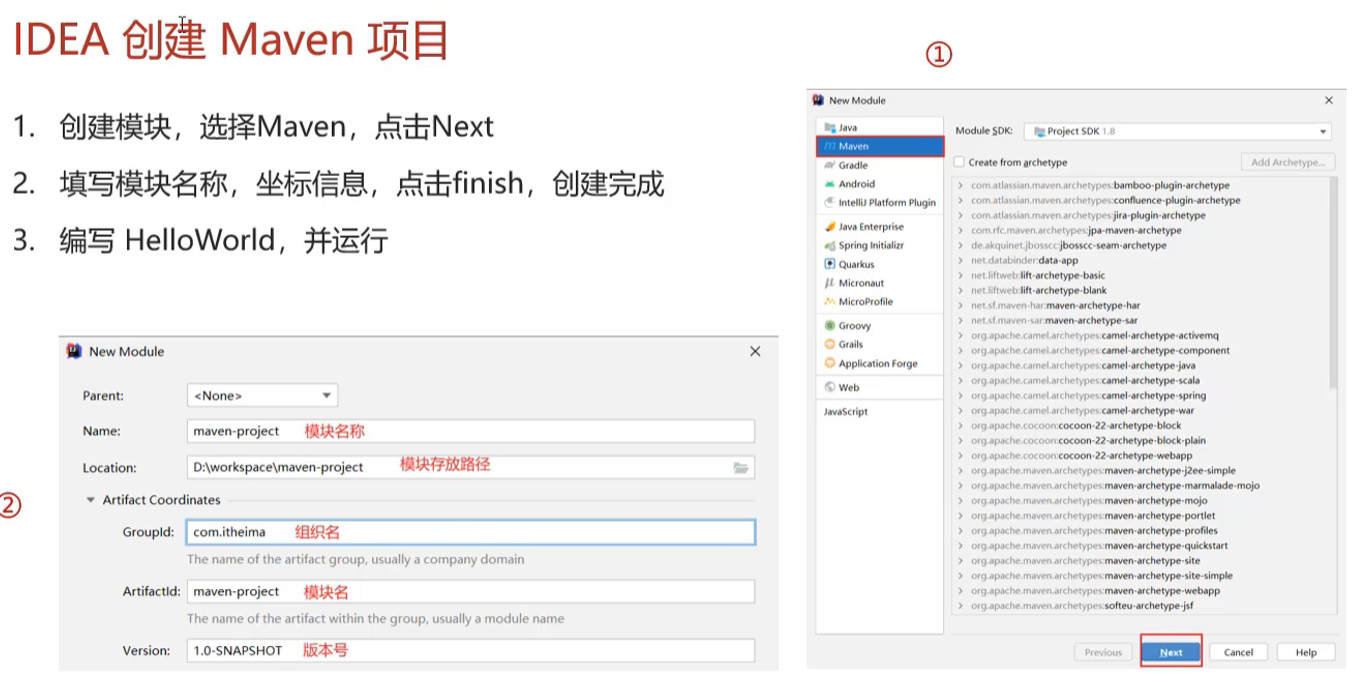Screen dimensions: 1363x684
Task: Expand bamboo-plugin-archetype entry
Action: pos(960,186)
